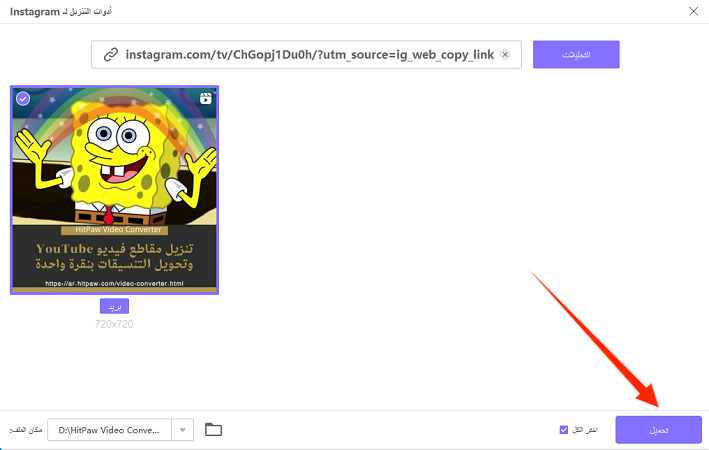Clear the Instagram URL with the x icon
Viewport: 709px width, 450px height.
tap(505, 55)
